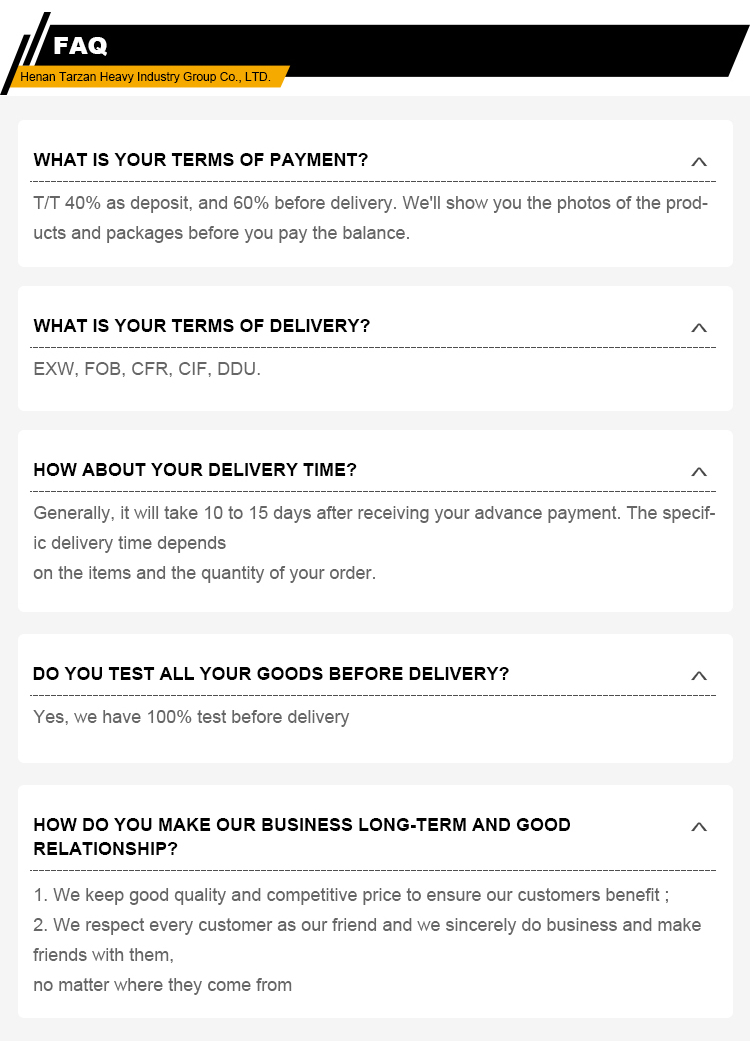The width and height of the screenshot is (750, 1041).
Task: Click the 10 to 15 days answer text
Action: coord(374,543)
